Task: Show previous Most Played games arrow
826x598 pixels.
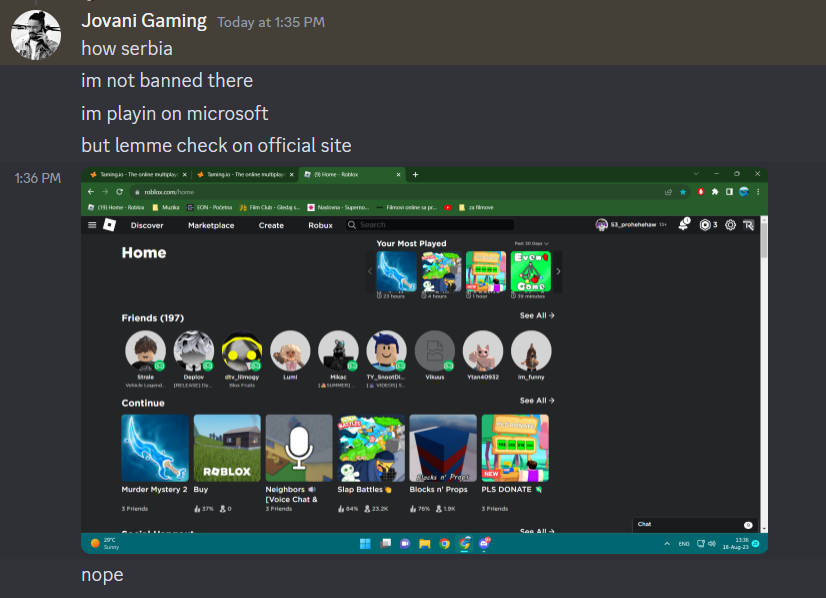Action: [x=370, y=271]
